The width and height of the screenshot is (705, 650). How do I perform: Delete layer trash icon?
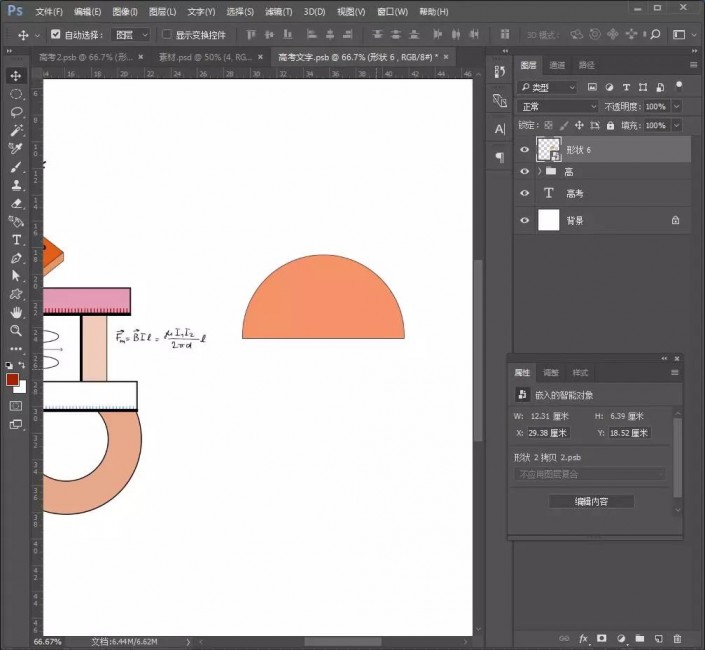coord(677,638)
